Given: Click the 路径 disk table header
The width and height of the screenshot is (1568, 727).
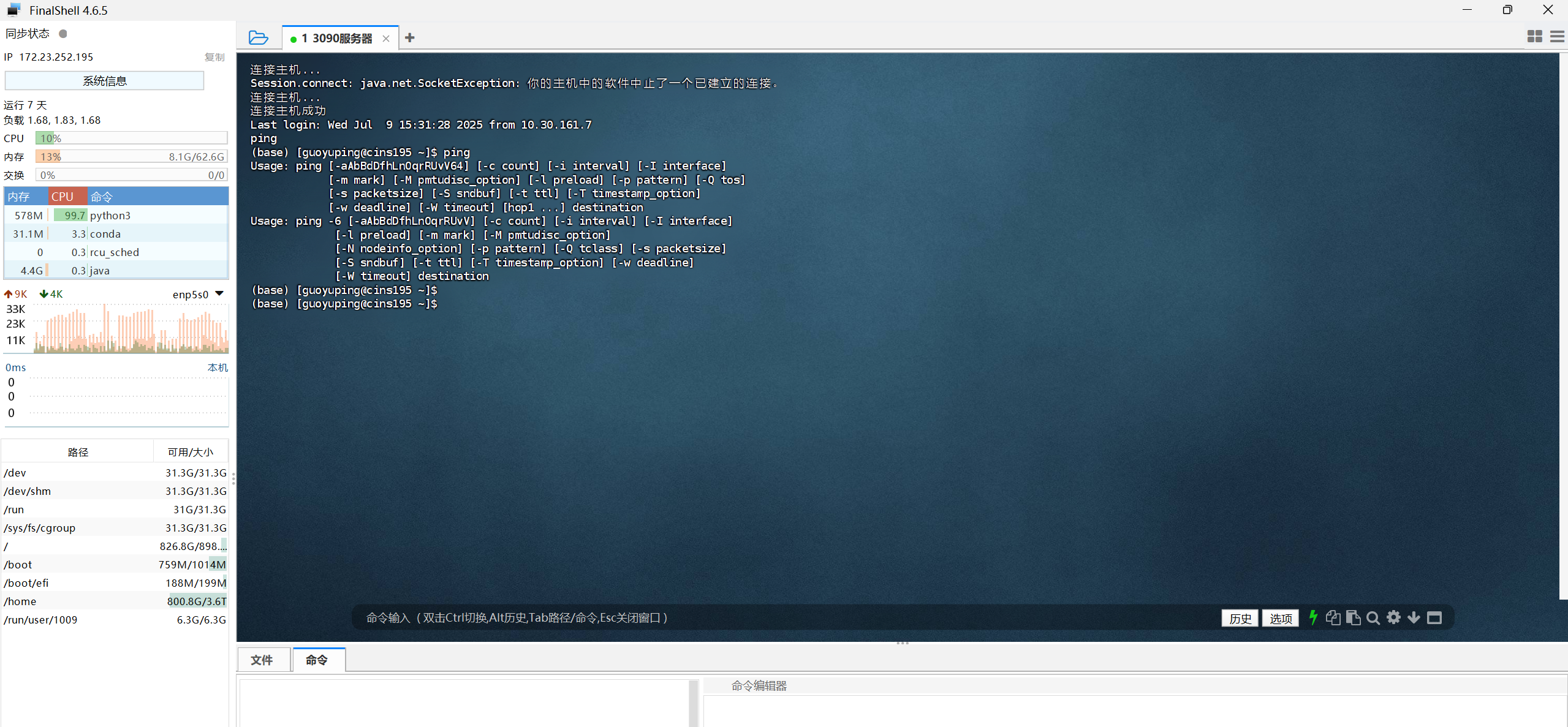Looking at the screenshot, I should pyautogui.click(x=78, y=452).
